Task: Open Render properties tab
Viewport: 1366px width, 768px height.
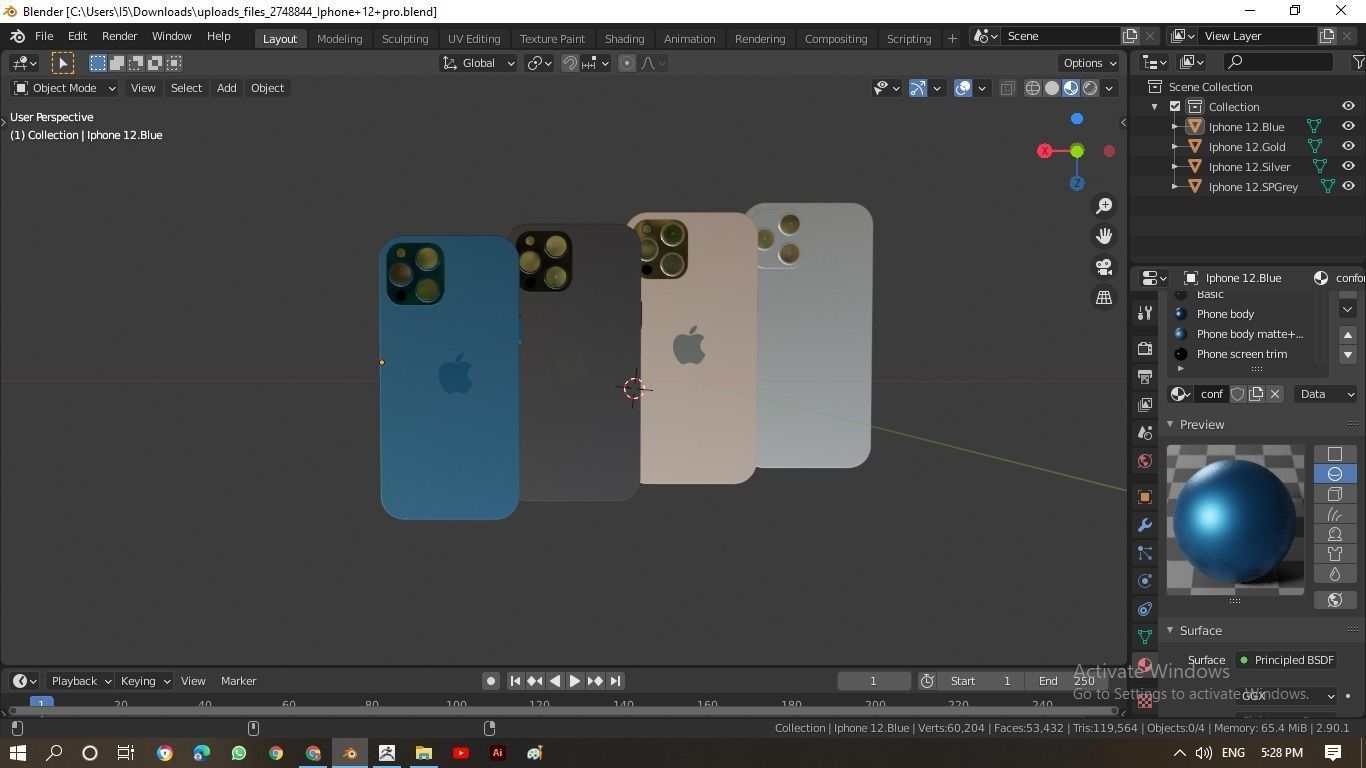Action: point(1145,349)
